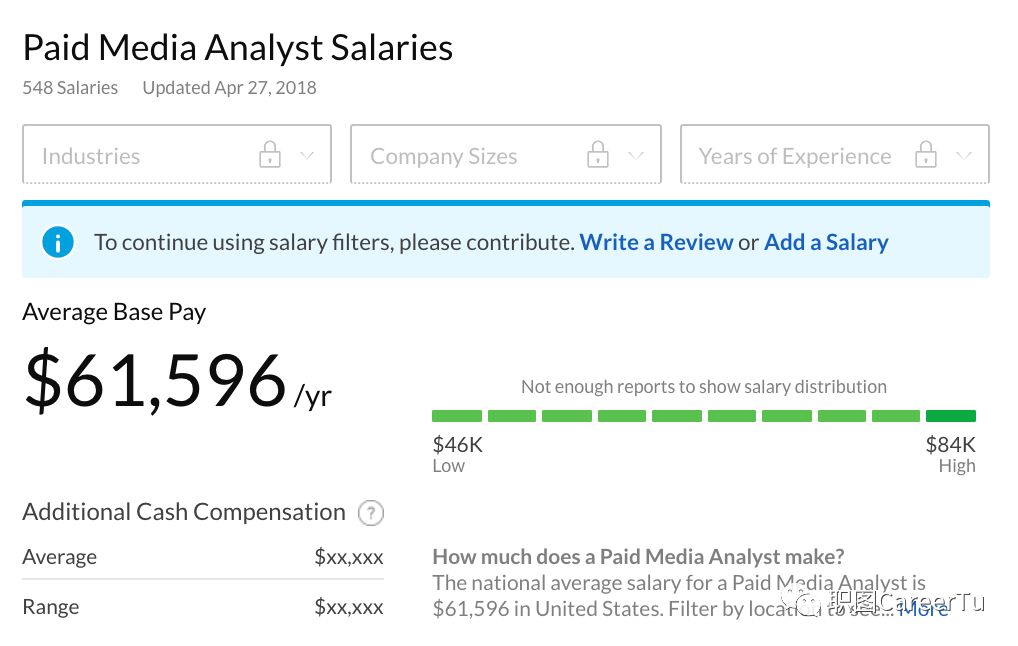Expand the Years of Experience dropdown chevron
1018x646 pixels.
pyautogui.click(x=964, y=155)
